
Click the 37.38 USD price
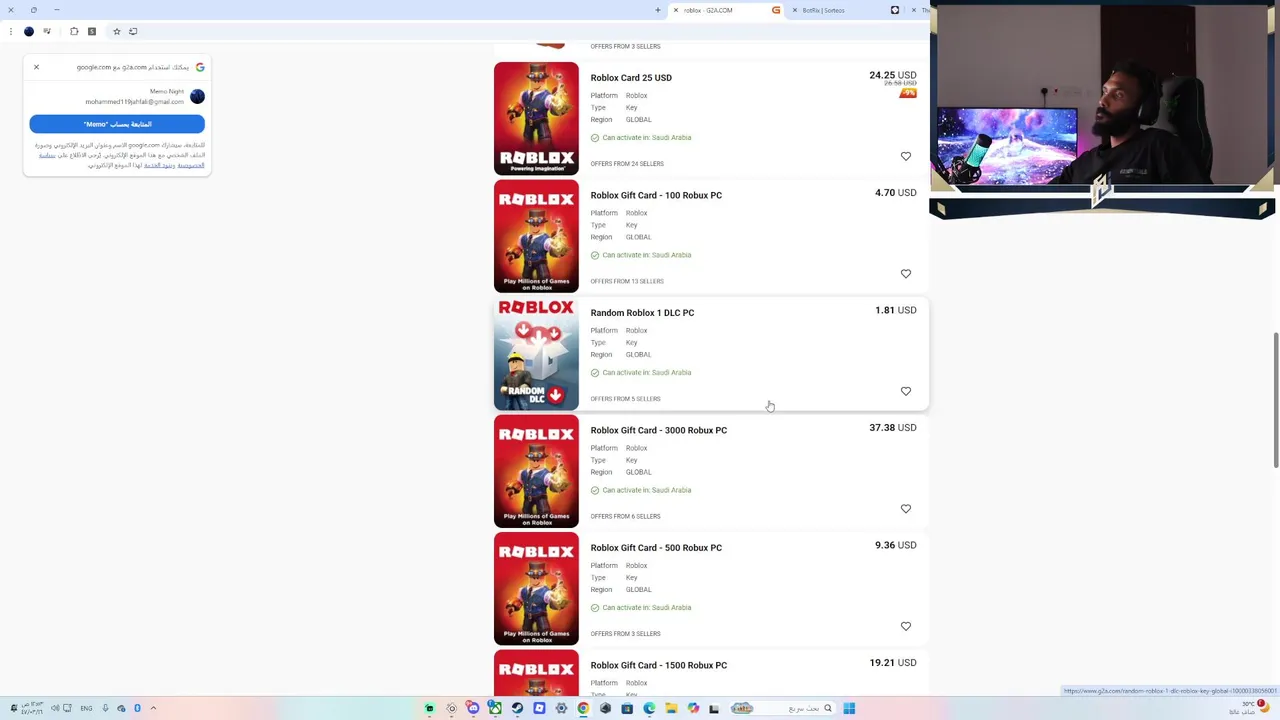tap(892, 428)
